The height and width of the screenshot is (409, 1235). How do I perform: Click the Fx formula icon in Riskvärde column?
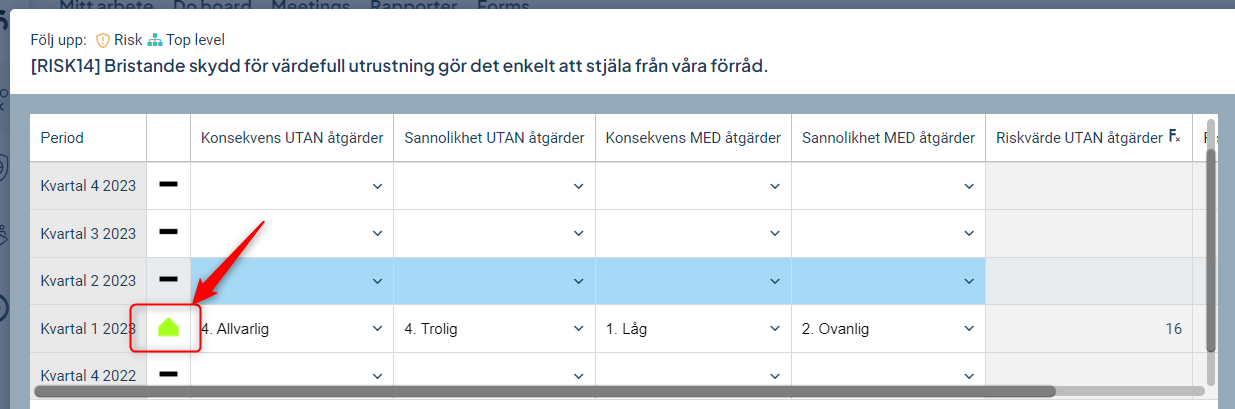pos(1175,137)
